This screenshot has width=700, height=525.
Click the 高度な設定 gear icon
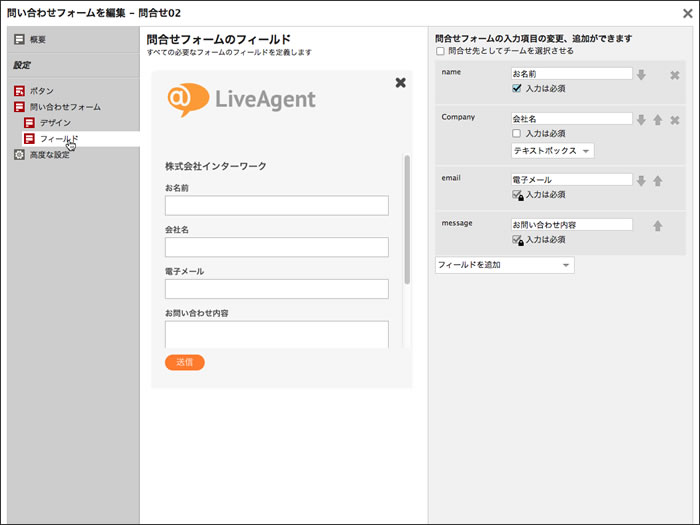pos(19,155)
